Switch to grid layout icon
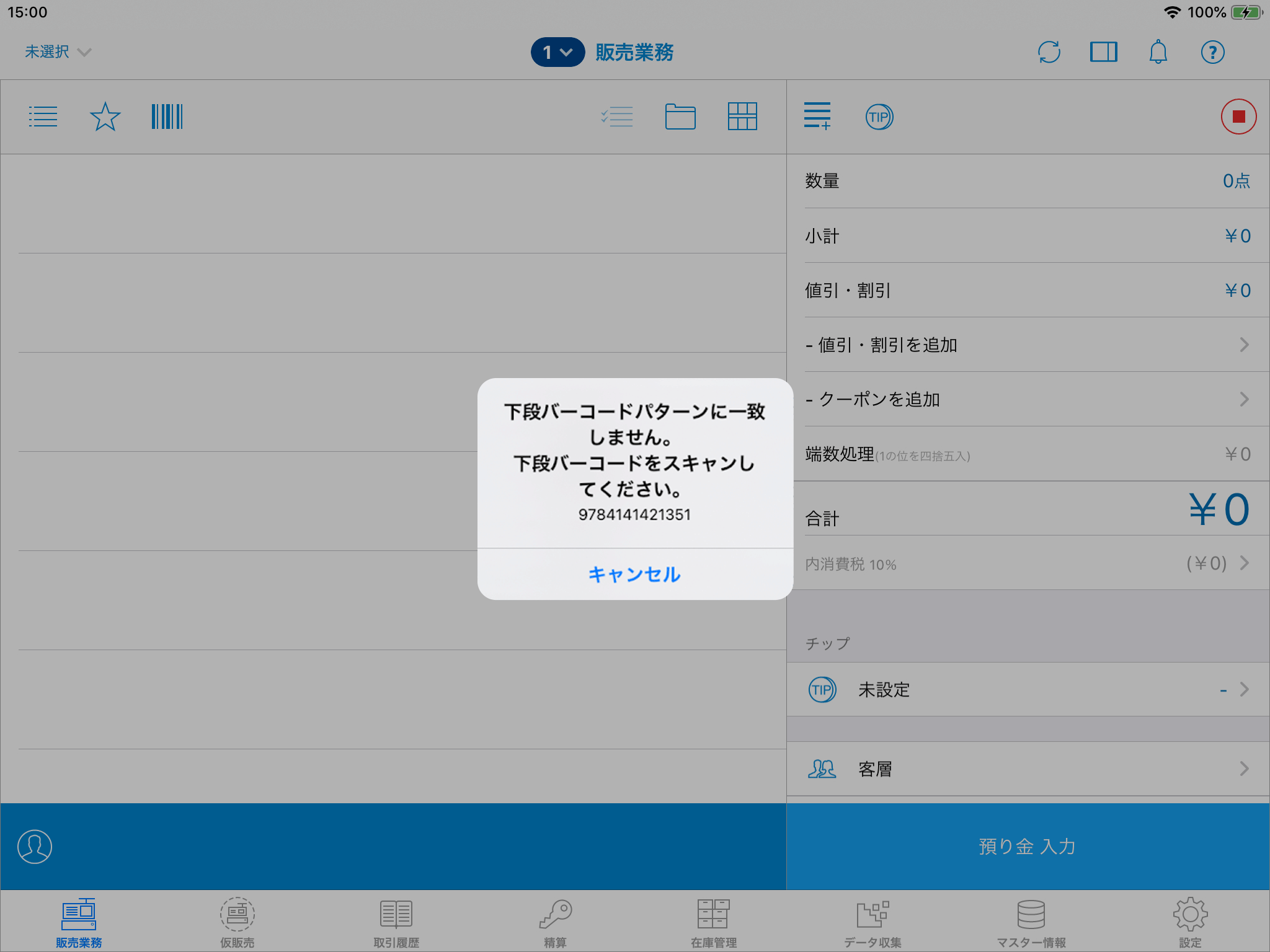Viewport: 1270px width, 952px height. (742, 117)
